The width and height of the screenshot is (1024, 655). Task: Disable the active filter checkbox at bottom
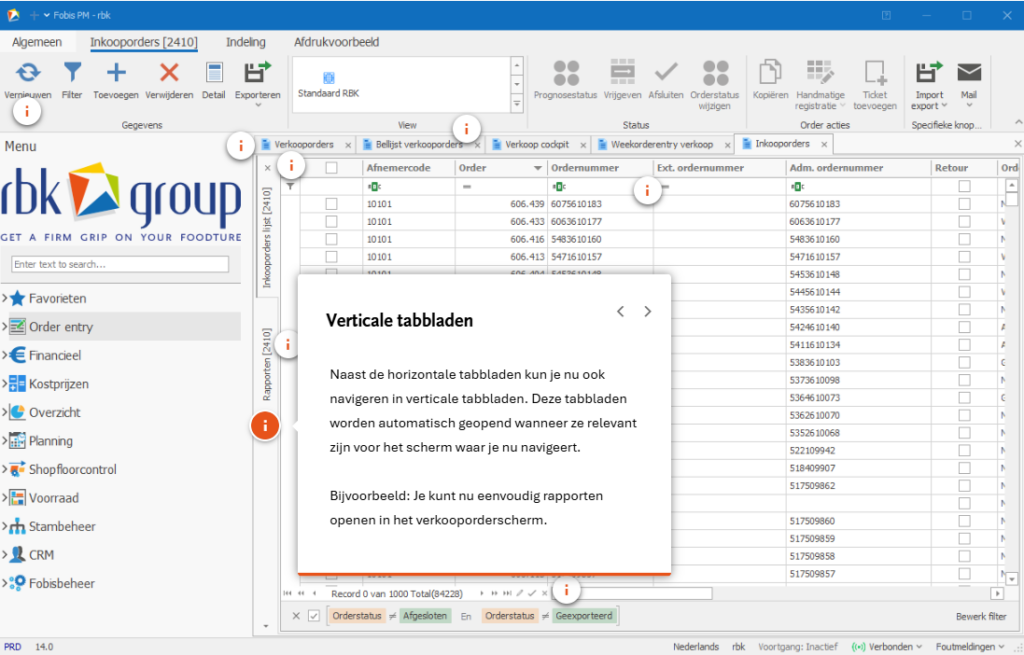(314, 616)
